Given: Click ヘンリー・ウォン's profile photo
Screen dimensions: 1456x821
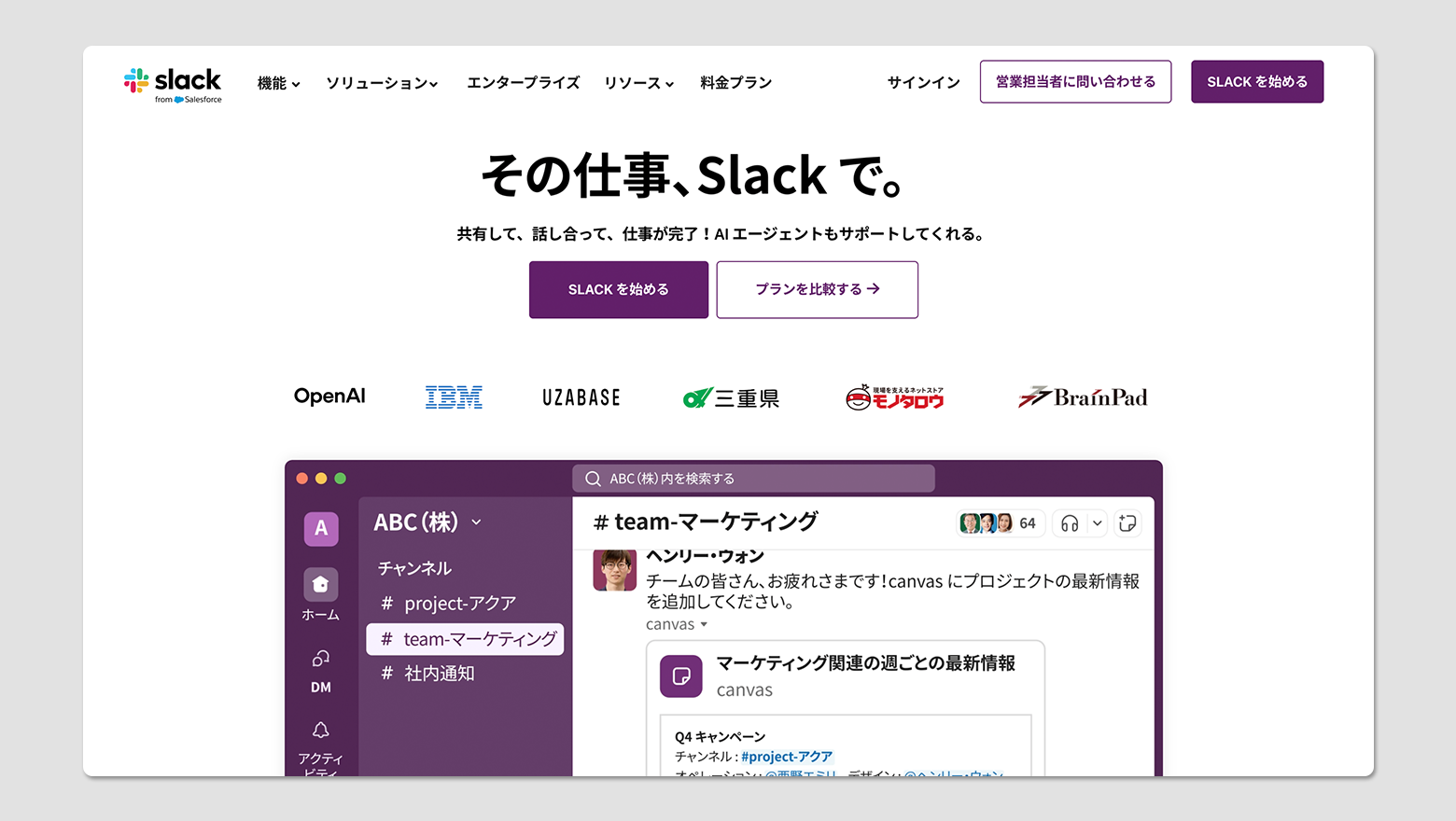Looking at the screenshot, I should tap(615, 570).
